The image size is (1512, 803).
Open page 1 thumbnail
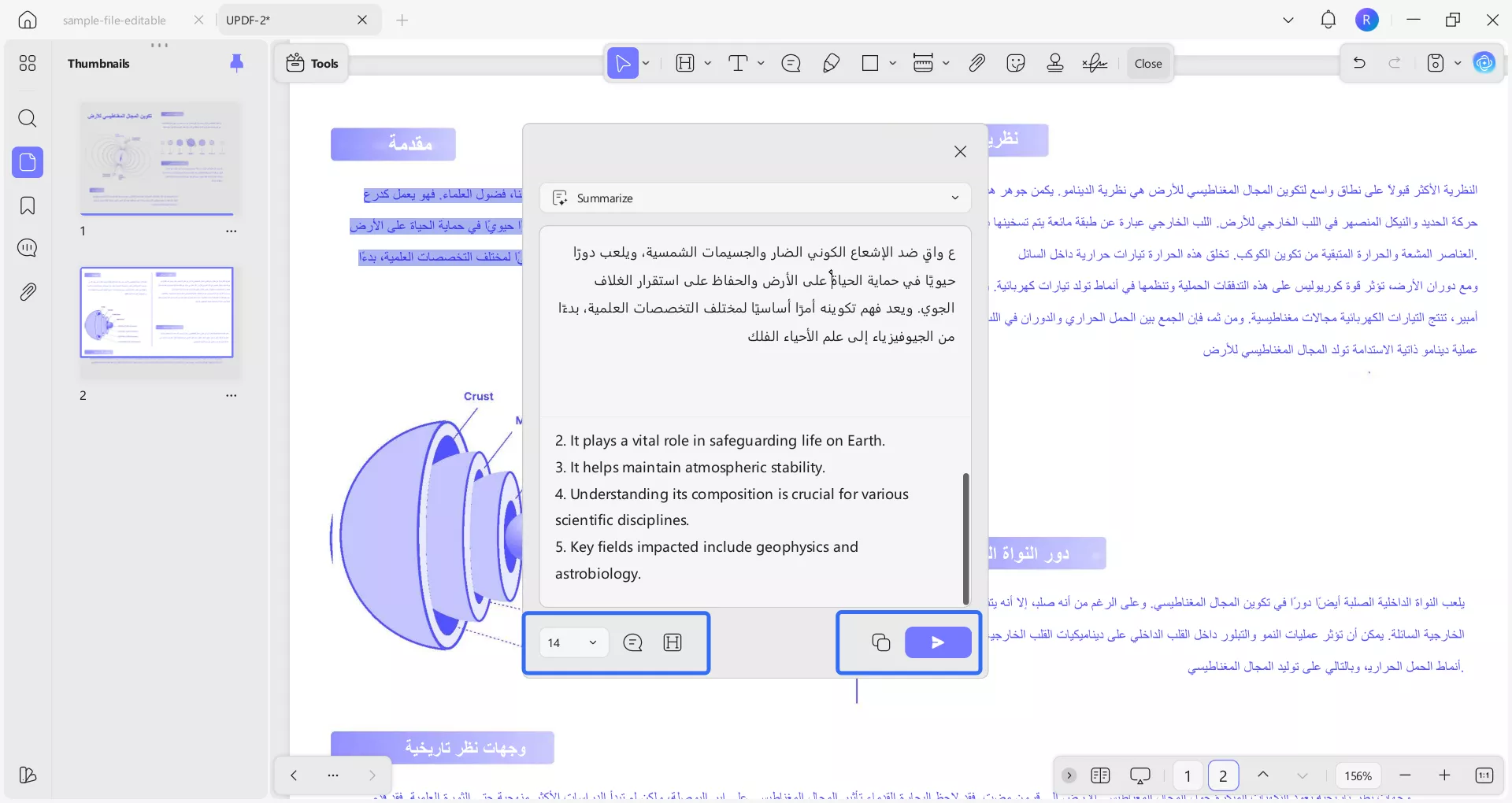coord(157,158)
